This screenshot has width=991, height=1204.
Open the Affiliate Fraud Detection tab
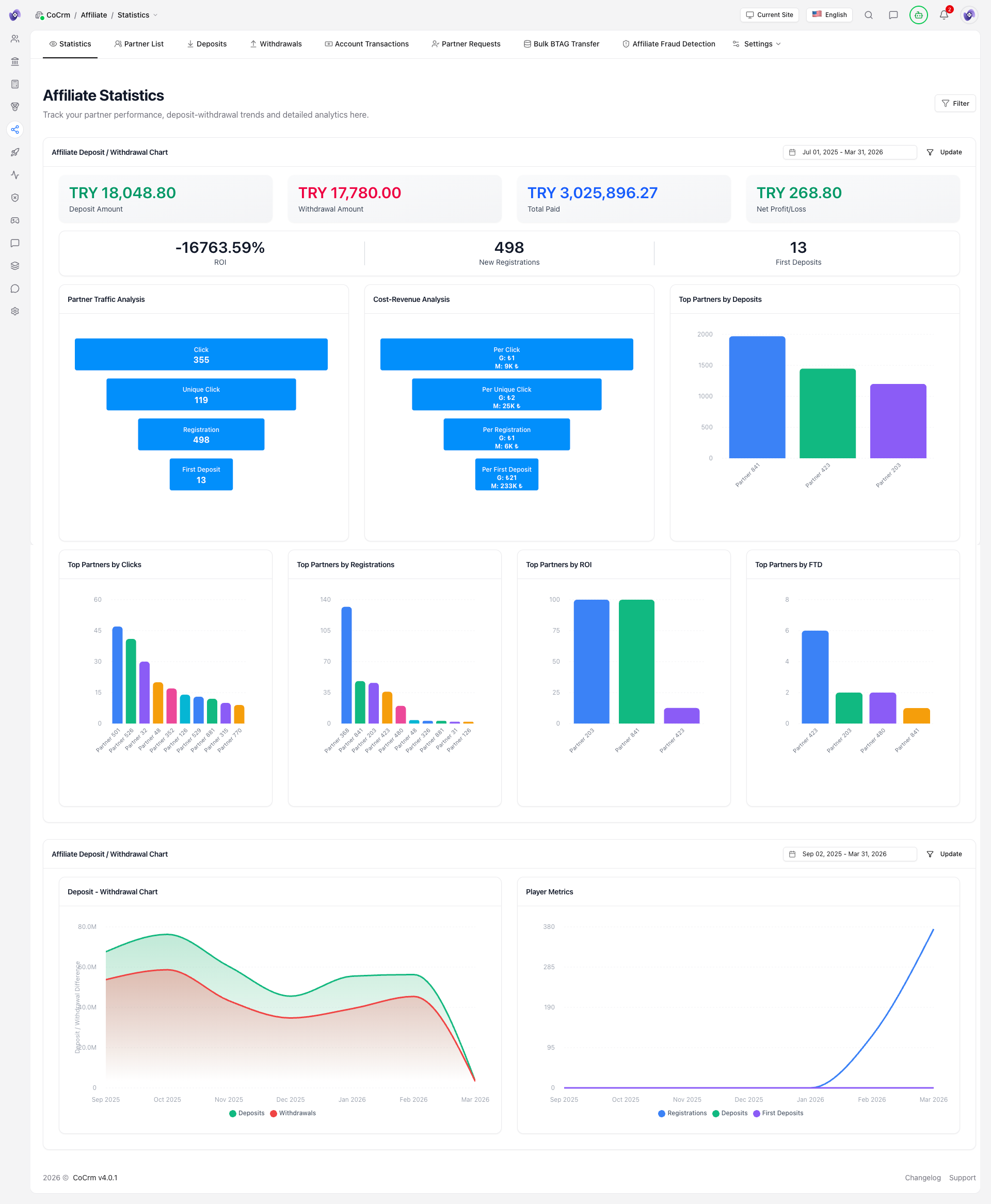[x=668, y=44]
